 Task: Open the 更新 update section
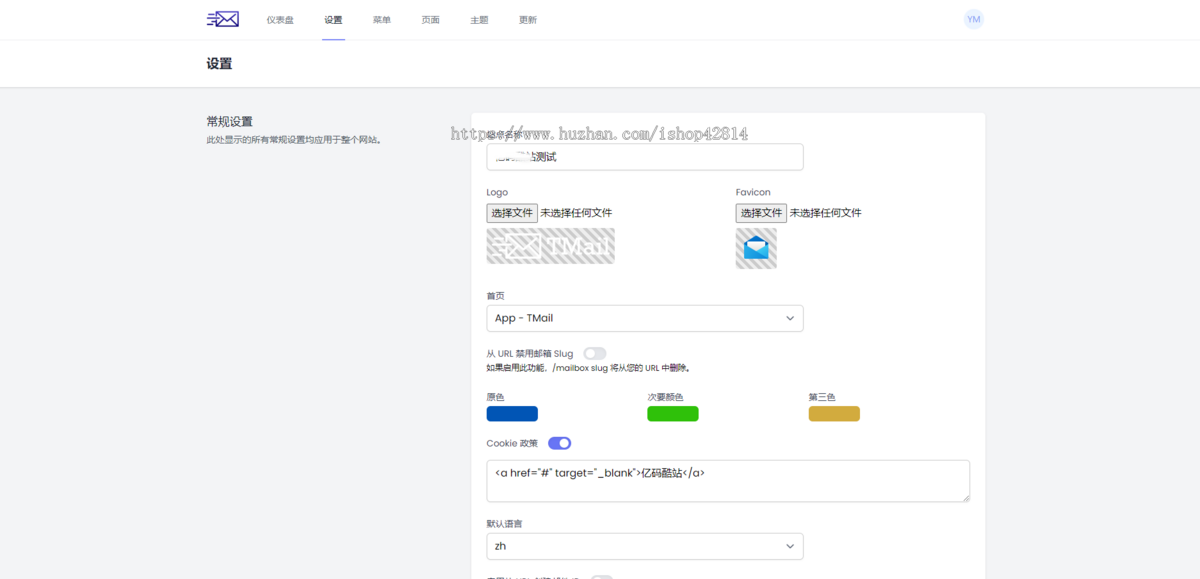pyautogui.click(x=528, y=20)
